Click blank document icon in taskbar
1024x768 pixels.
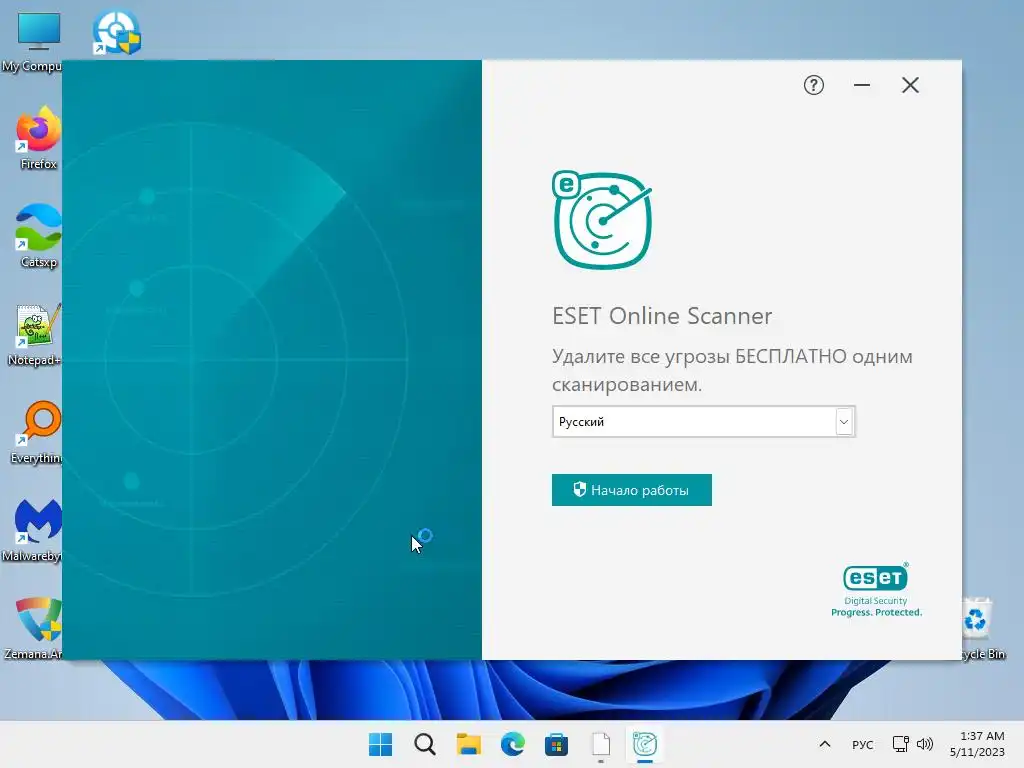601,744
